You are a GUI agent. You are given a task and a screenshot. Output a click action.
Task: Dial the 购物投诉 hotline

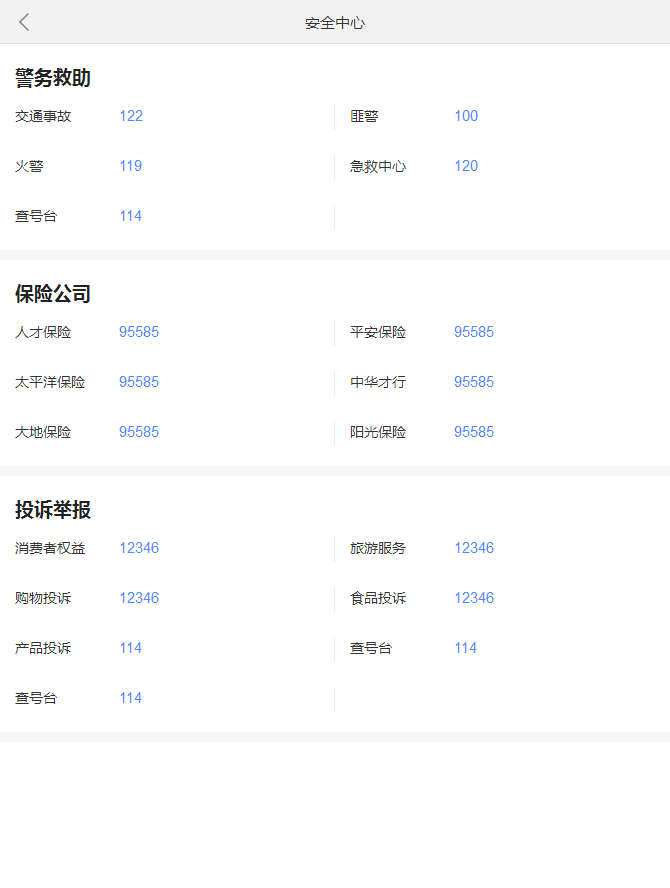tap(139, 598)
